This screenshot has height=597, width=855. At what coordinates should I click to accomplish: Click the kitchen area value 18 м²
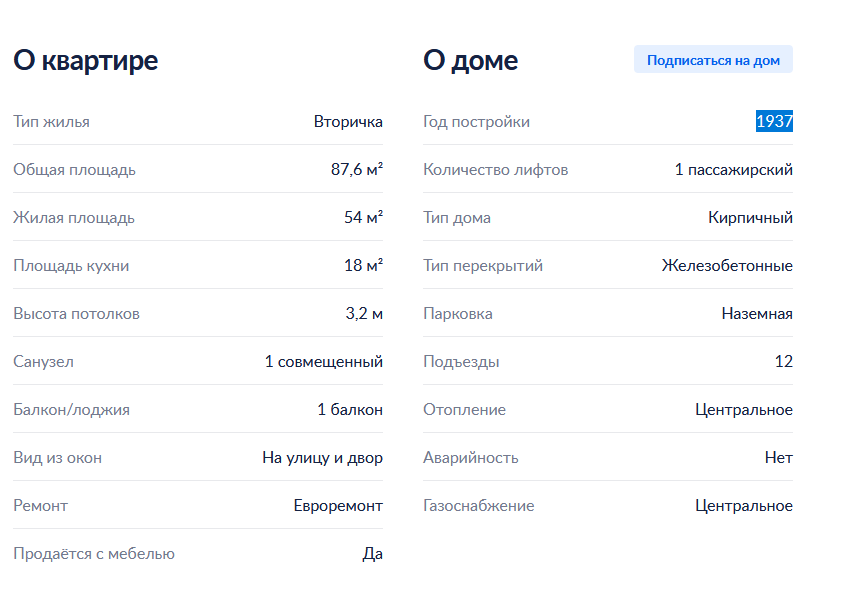(363, 266)
